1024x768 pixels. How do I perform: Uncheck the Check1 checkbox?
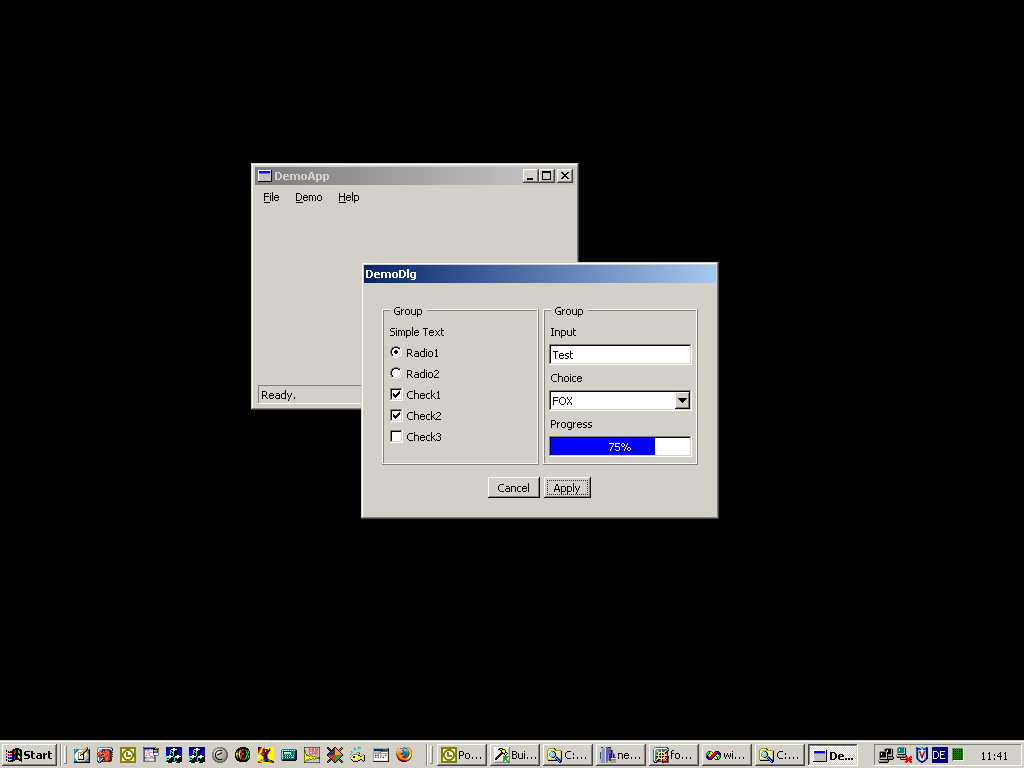tap(396, 394)
